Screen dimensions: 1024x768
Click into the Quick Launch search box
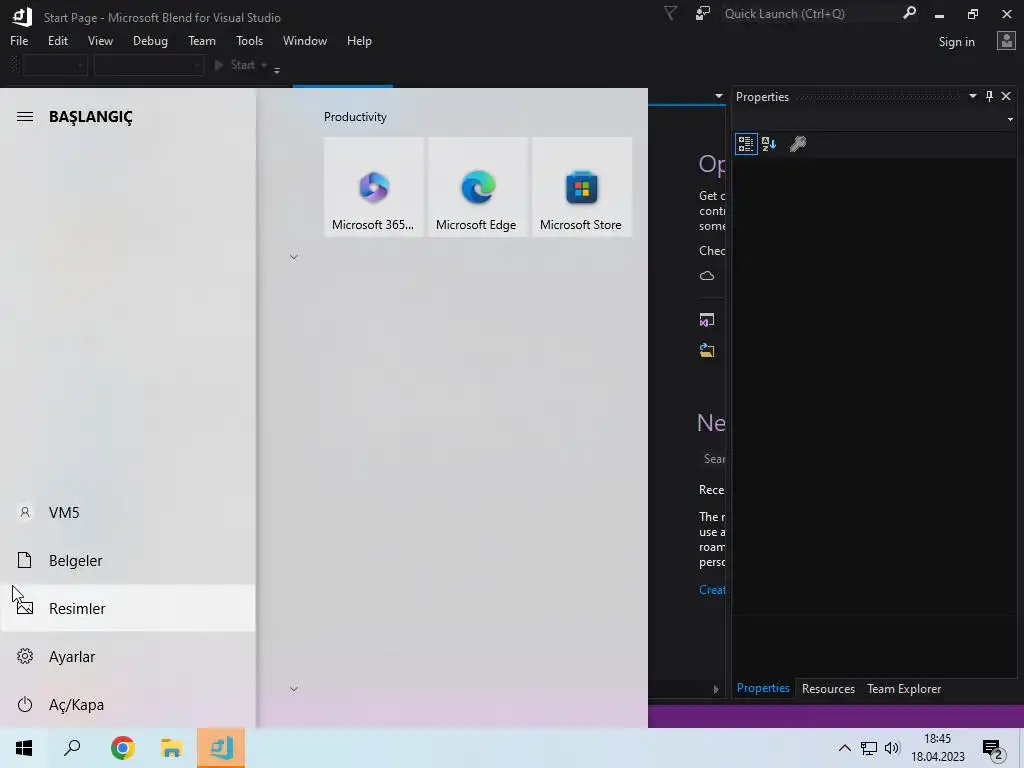(810, 13)
